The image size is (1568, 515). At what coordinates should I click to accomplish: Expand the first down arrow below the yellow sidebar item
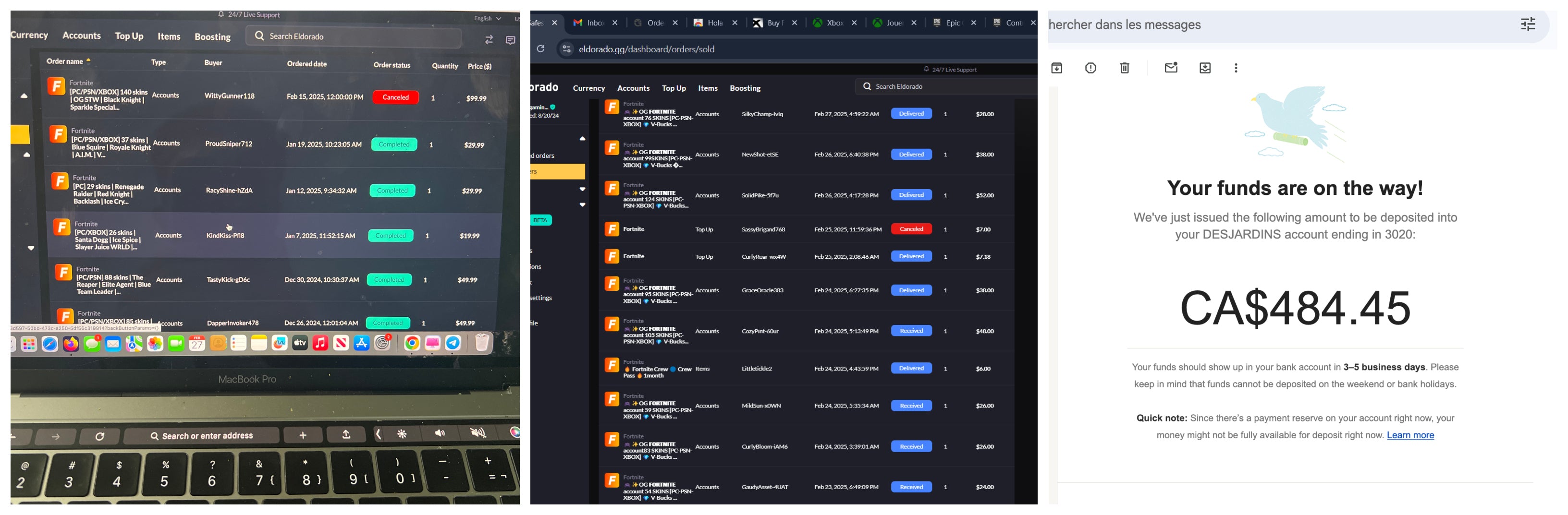pos(583,189)
